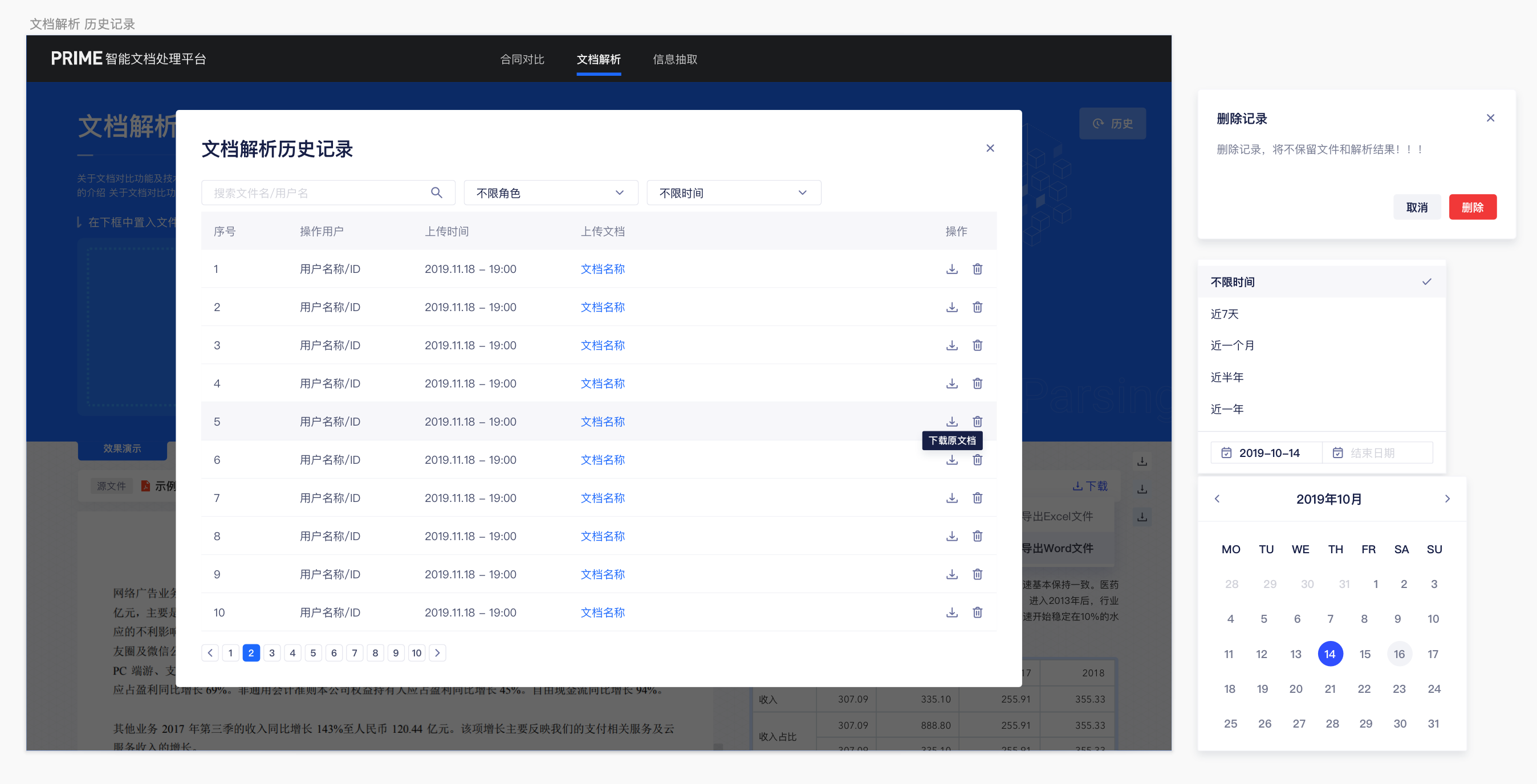Close the 文档解析历史记录 dialog
Screen dimensions: 1537x784
[x=990, y=148]
